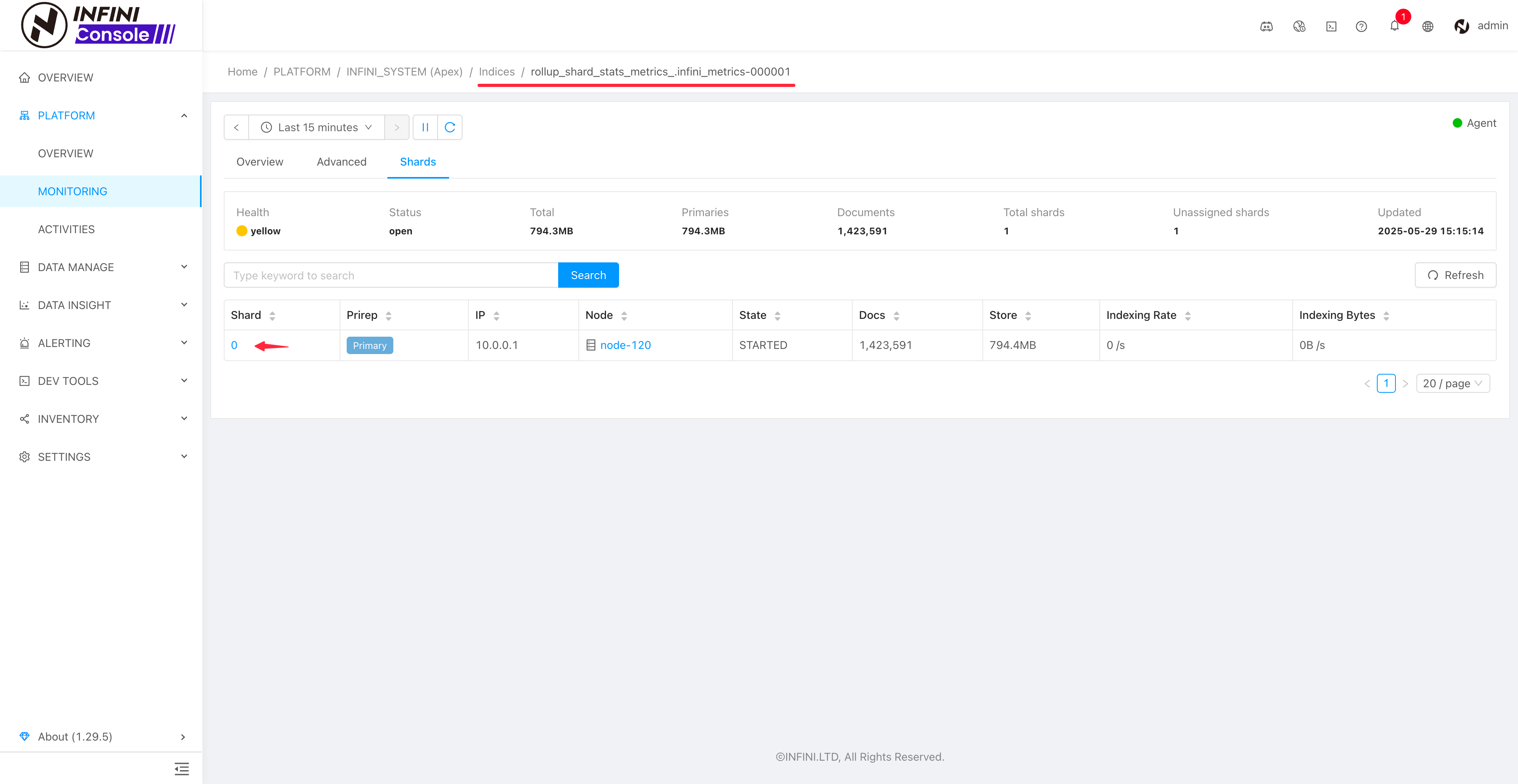
Task: Open the Discord community icon
Action: [1266, 26]
